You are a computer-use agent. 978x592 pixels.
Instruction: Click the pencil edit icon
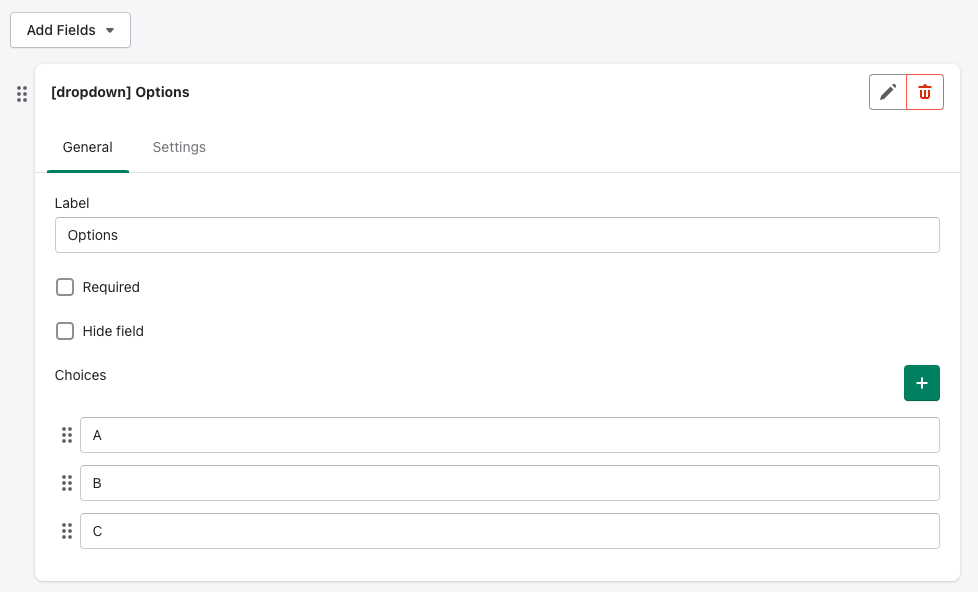click(888, 92)
